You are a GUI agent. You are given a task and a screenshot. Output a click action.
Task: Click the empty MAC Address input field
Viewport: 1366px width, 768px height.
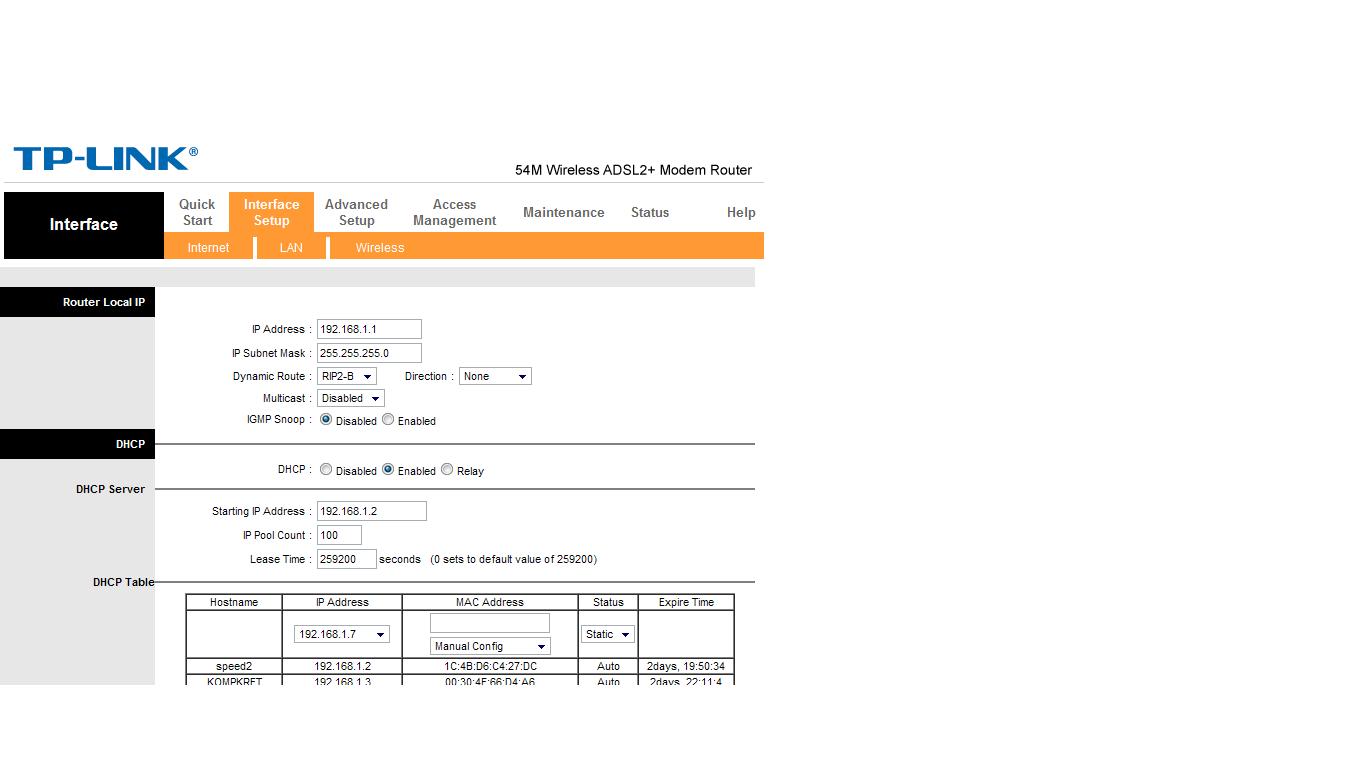490,623
